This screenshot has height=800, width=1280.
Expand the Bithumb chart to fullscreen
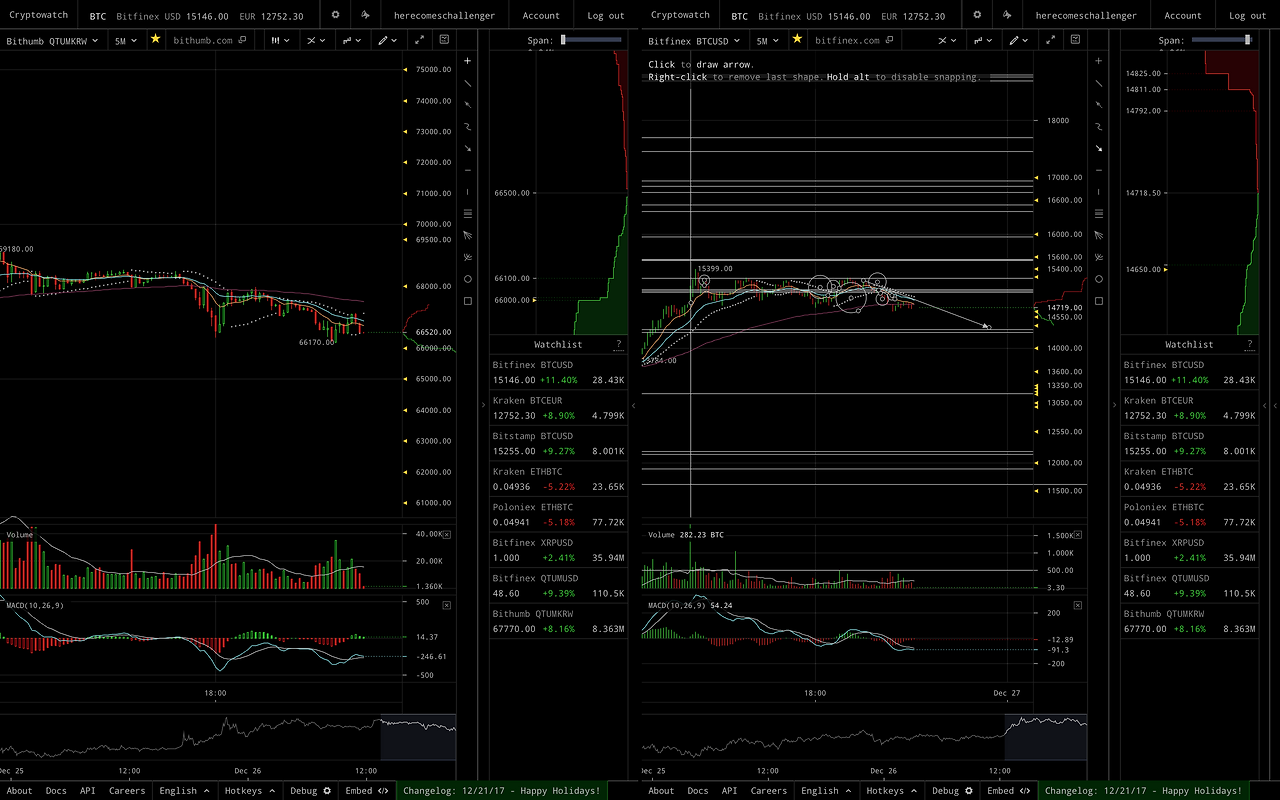(419, 41)
